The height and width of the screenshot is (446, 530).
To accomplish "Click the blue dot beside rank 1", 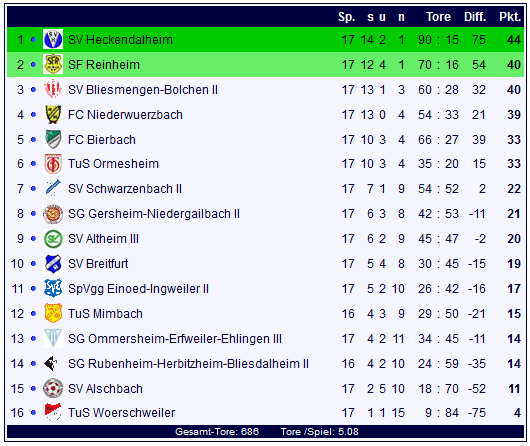I will pos(33,40).
